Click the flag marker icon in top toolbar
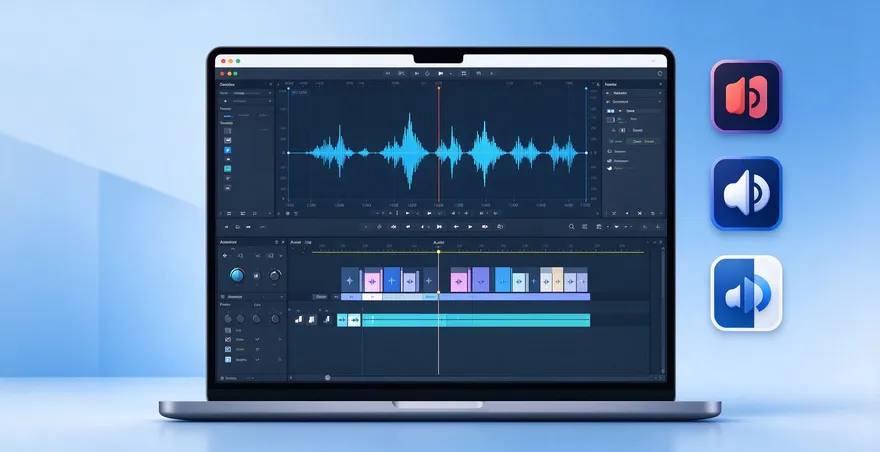This screenshot has width=880, height=452. tap(441, 74)
